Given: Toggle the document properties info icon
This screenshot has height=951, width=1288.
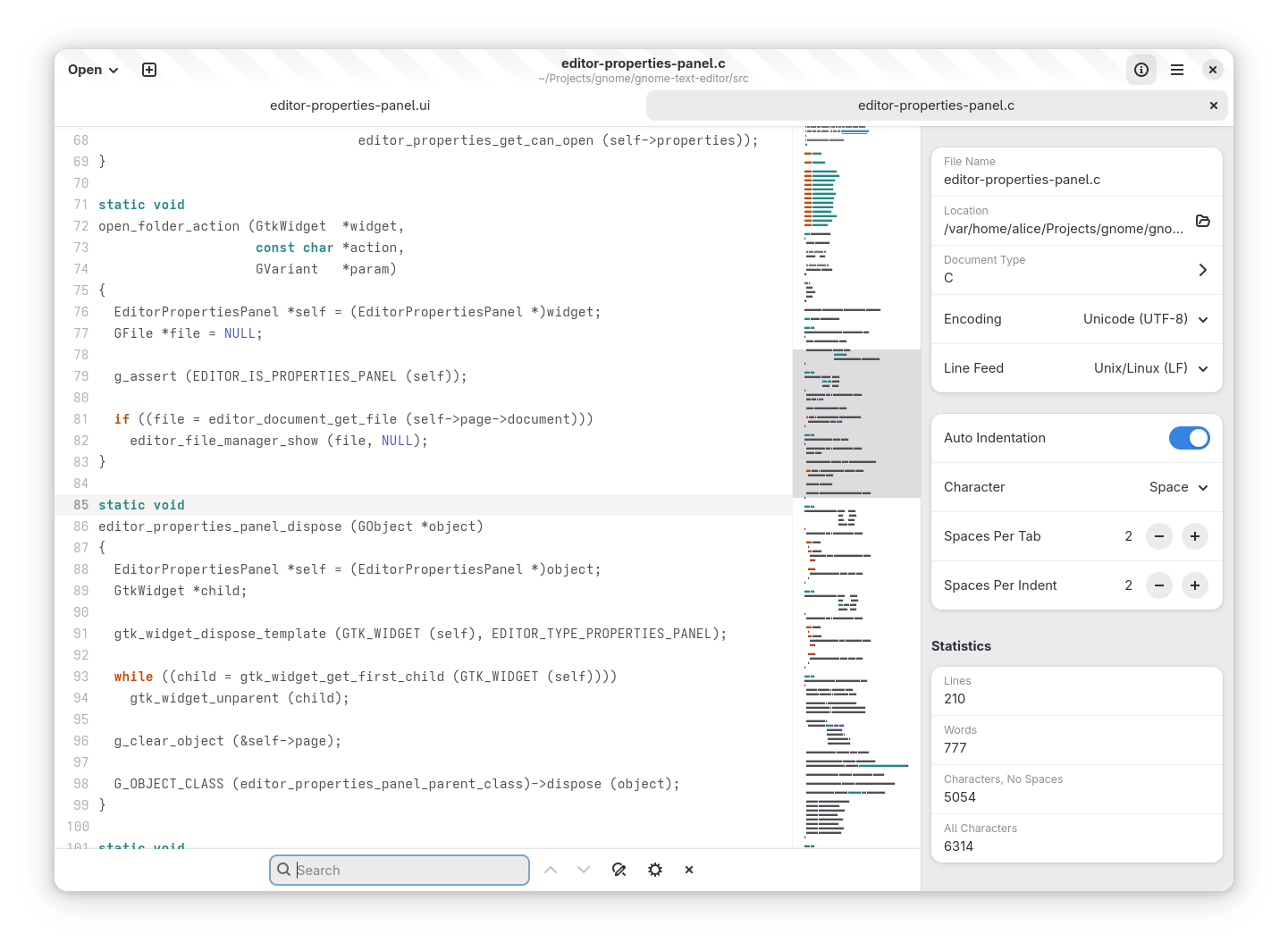Looking at the screenshot, I should [1141, 70].
